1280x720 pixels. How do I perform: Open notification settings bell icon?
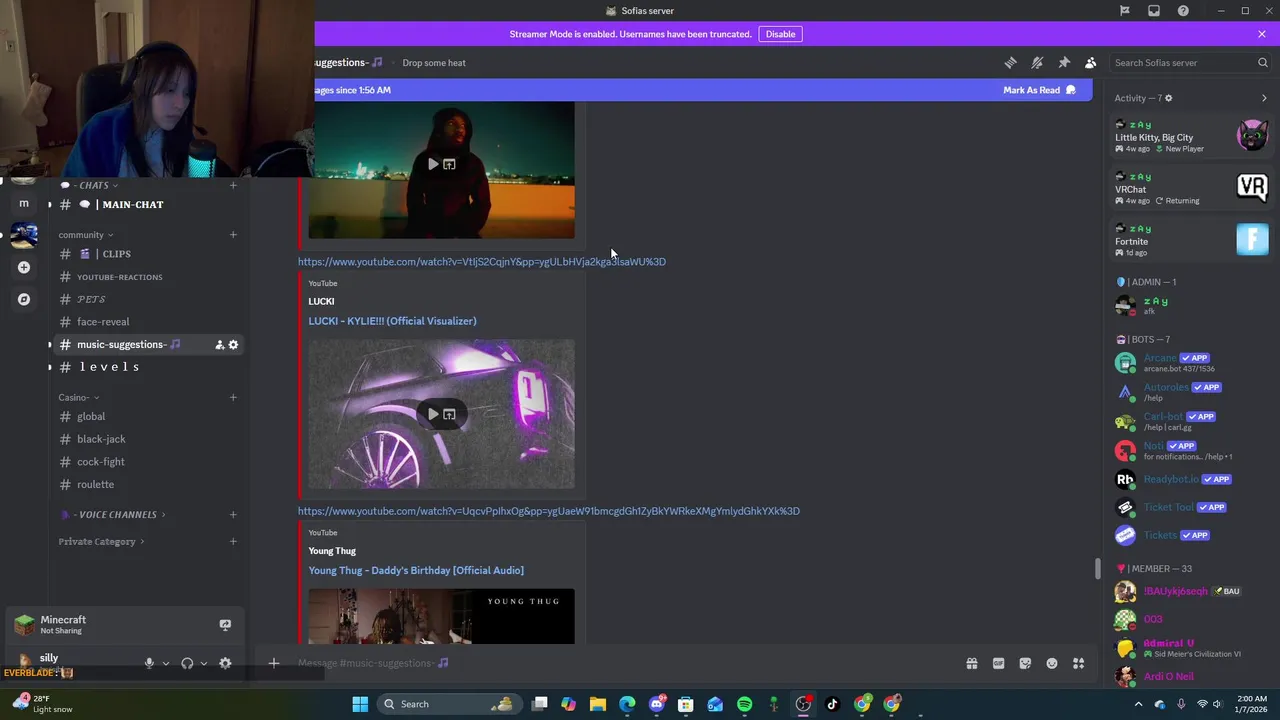coord(1037,62)
